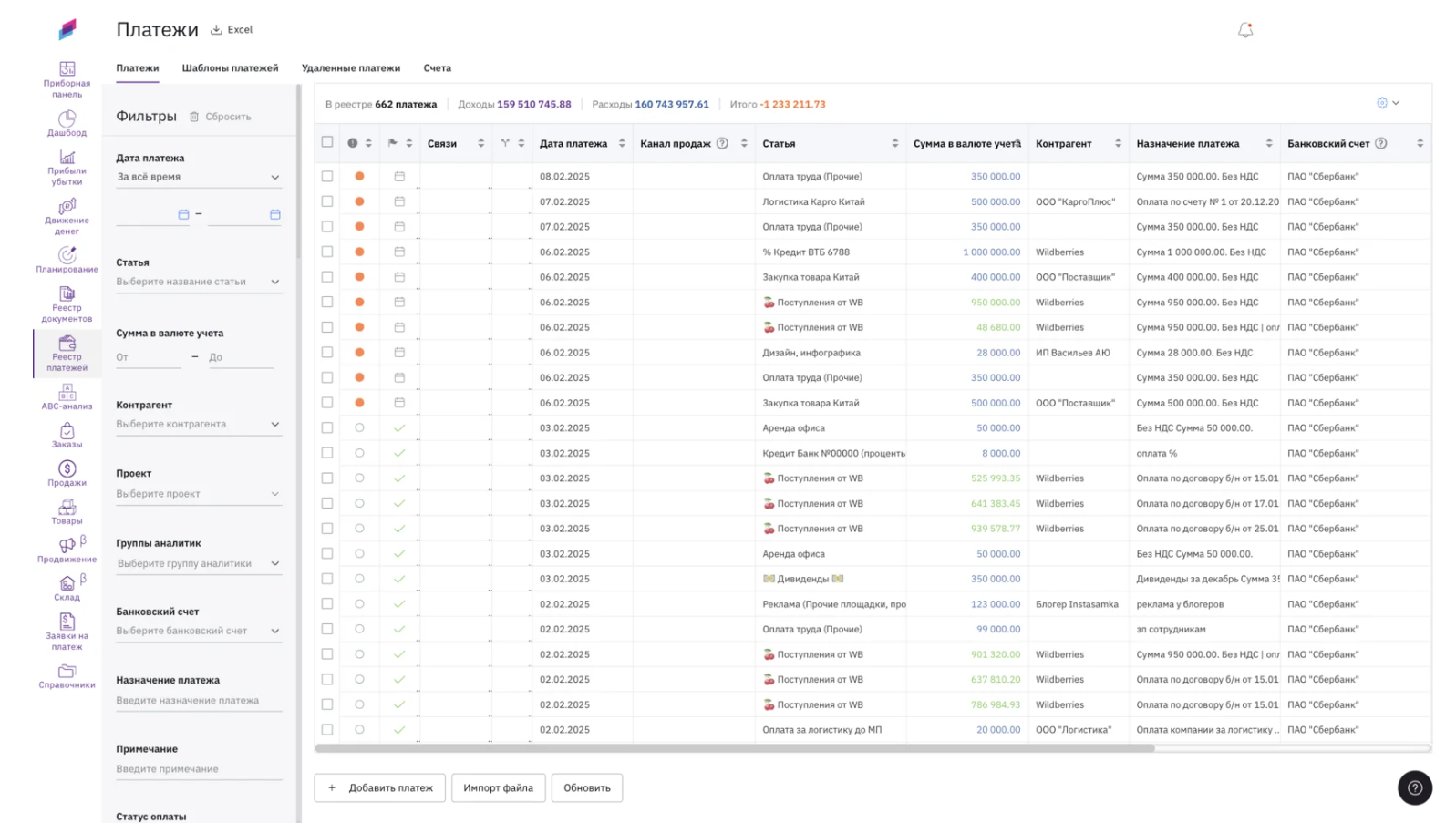Click the Добавить платеж button
Viewport: 1456px width, 833px height.
380,788
